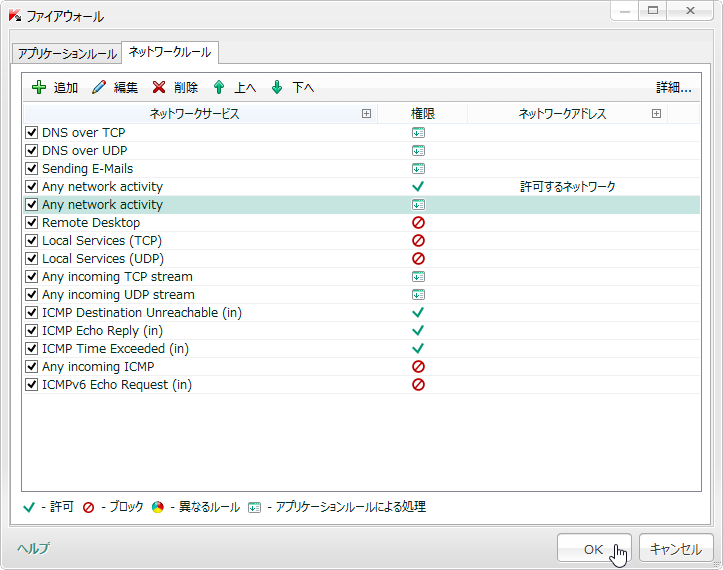723x570 pixels.
Task: Click block icon for Any incoming ICMP
Action: tap(418, 367)
